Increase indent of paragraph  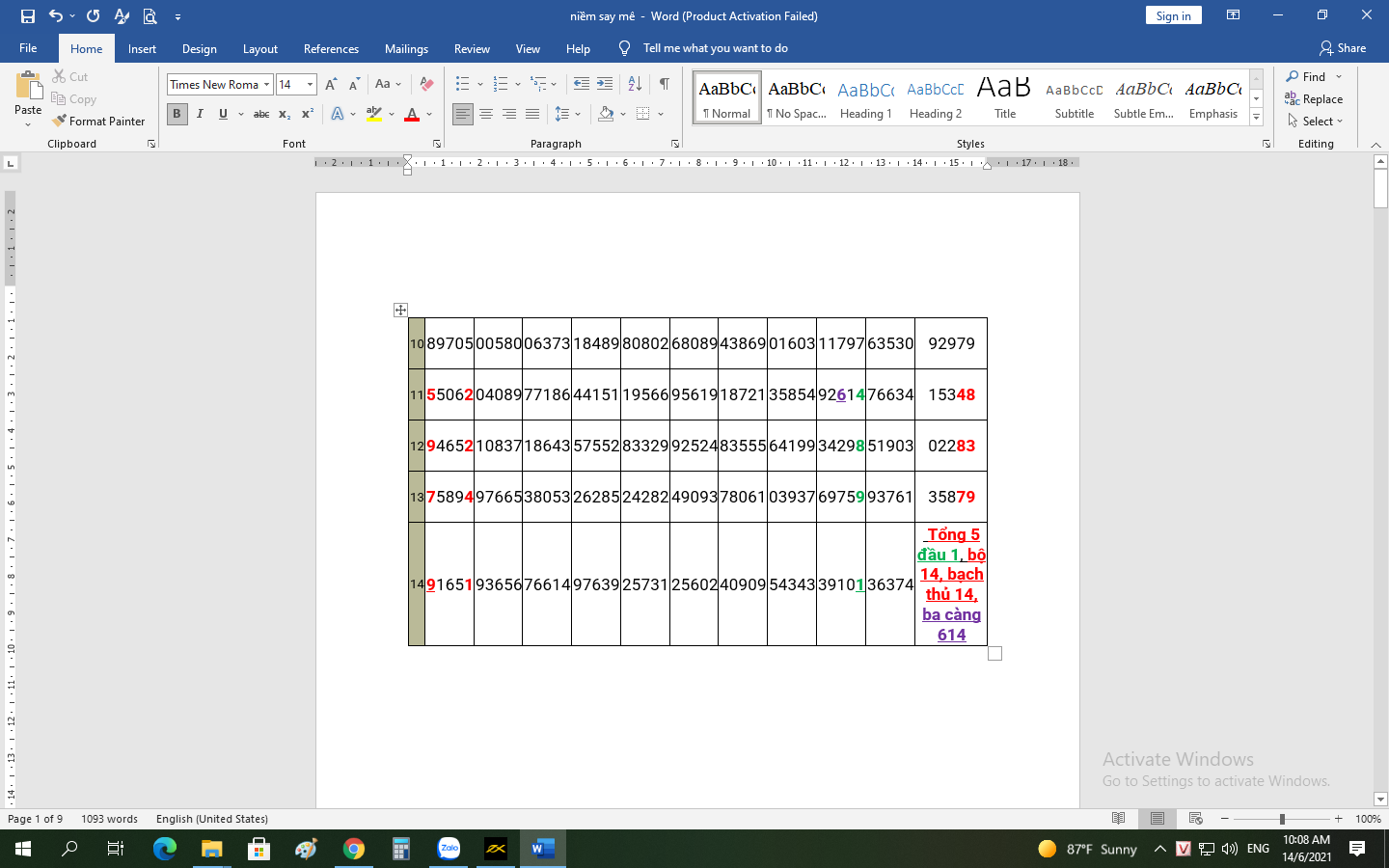click(605, 85)
